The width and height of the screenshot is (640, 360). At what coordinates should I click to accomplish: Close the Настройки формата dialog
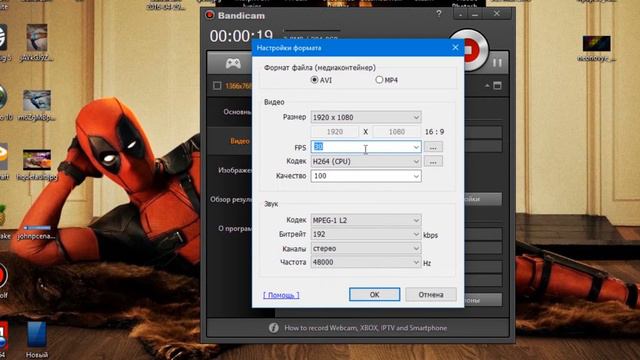tap(456, 48)
